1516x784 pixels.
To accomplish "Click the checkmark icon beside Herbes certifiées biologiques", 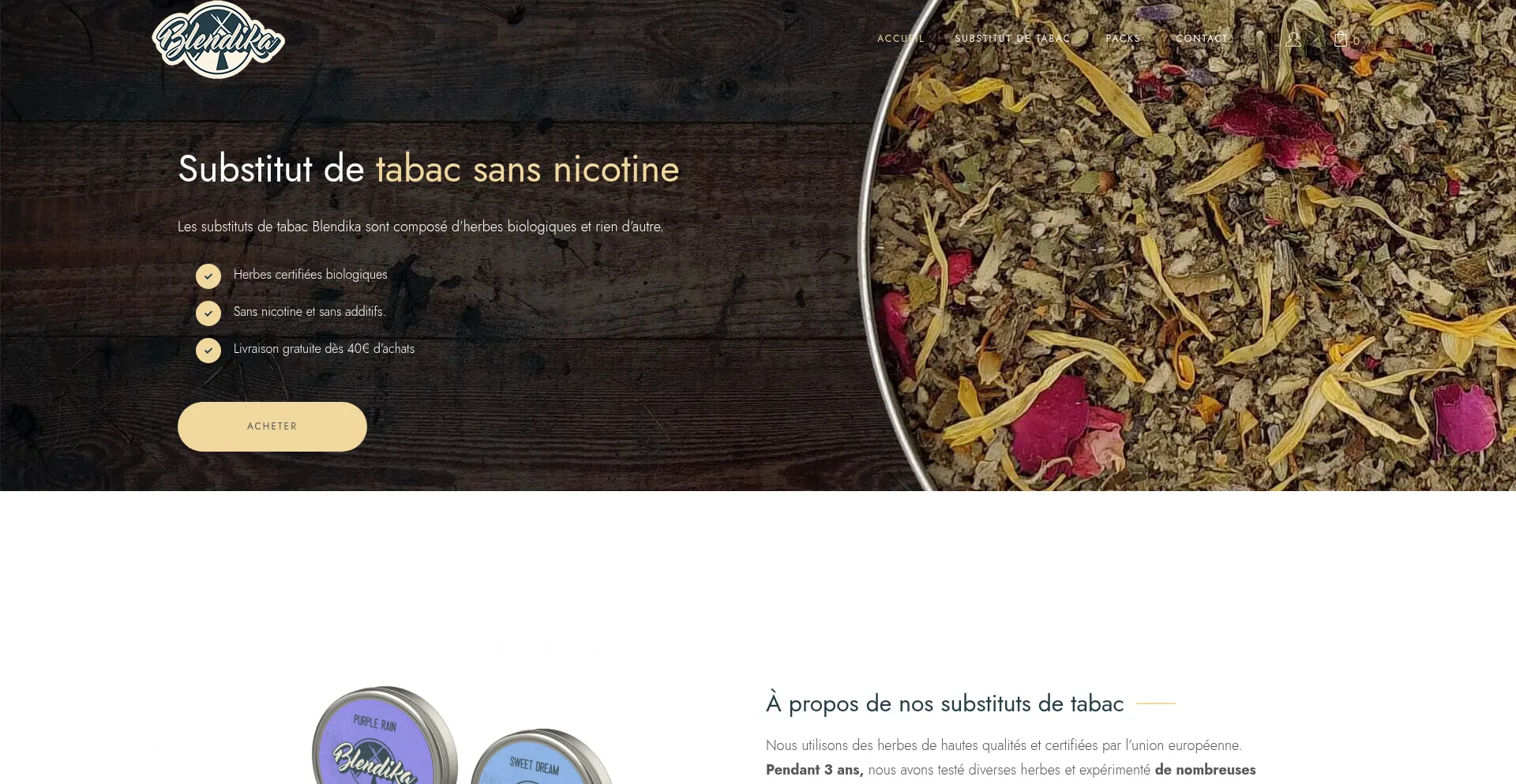I will pos(208,276).
